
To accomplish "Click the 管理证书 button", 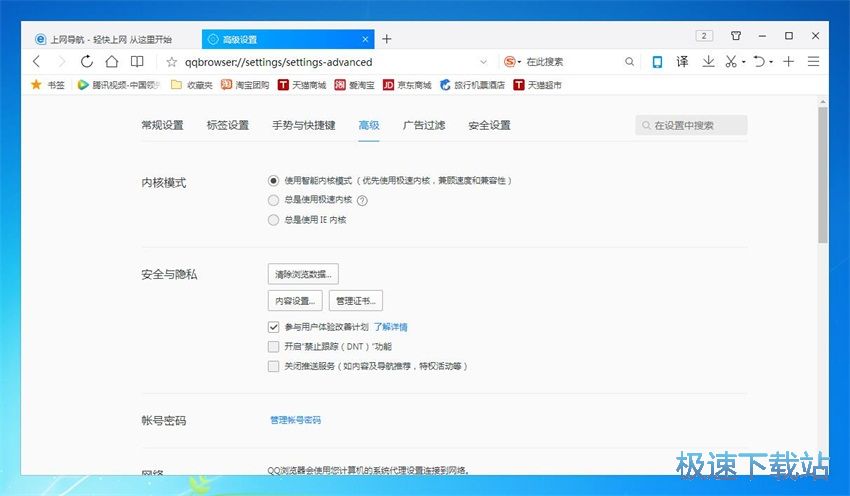I will (x=356, y=301).
